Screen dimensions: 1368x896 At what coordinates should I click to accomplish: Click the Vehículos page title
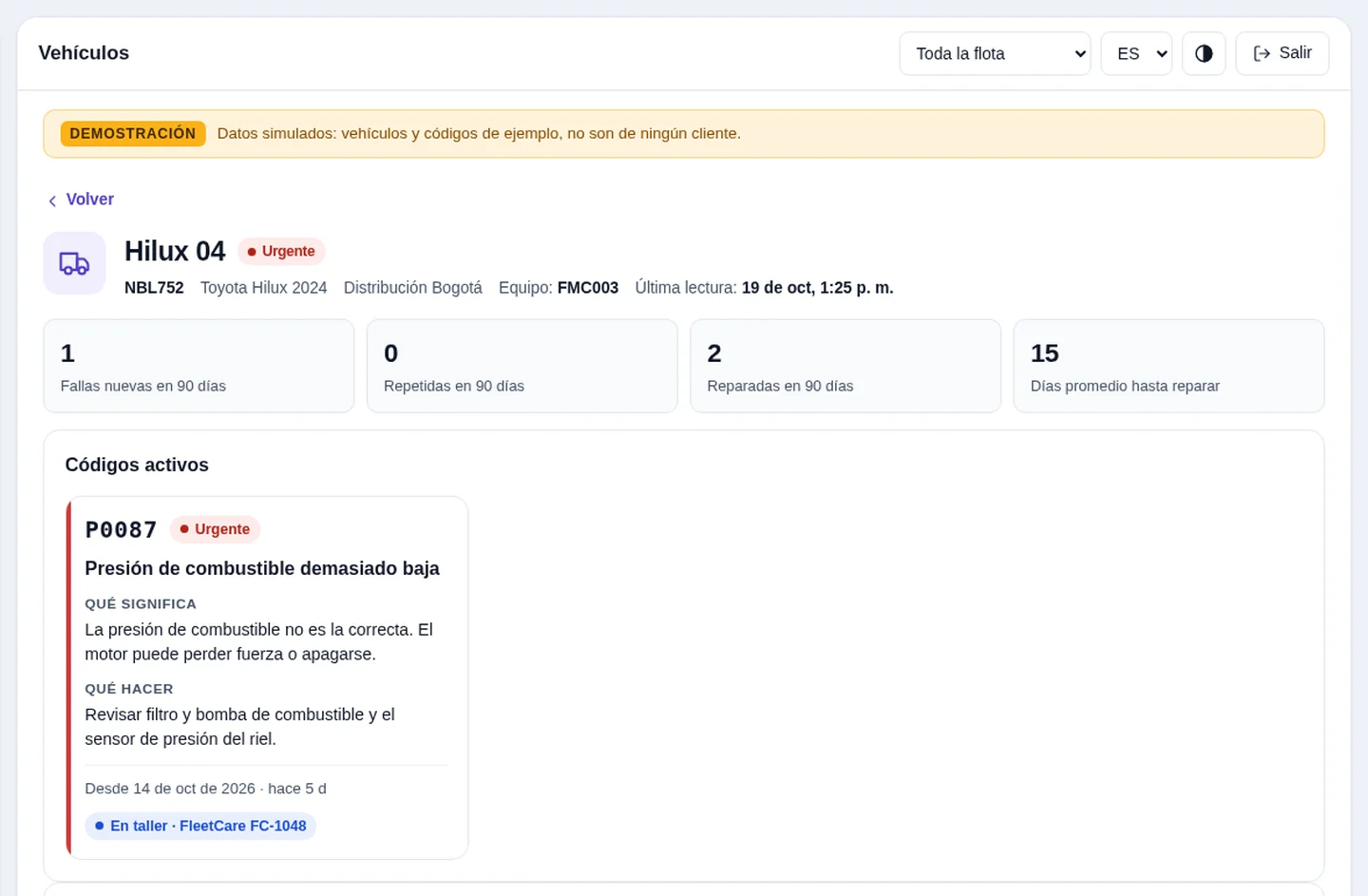84,53
